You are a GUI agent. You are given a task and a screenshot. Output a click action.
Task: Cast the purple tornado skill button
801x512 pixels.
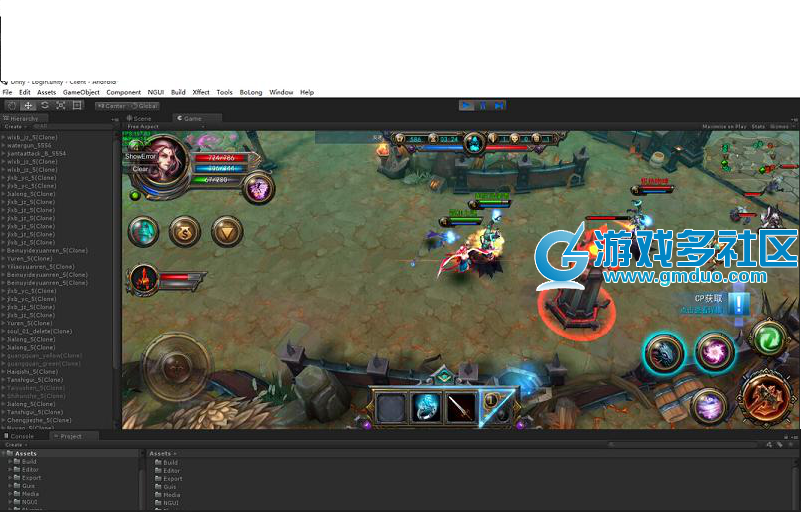(x=709, y=407)
